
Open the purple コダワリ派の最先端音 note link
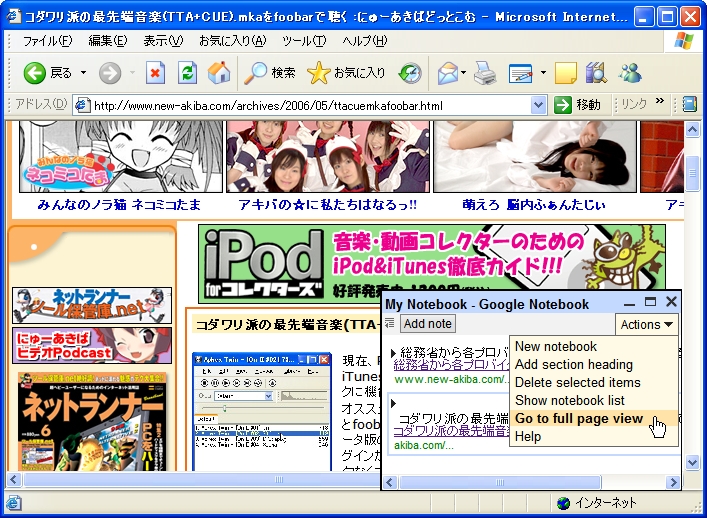click(451, 430)
